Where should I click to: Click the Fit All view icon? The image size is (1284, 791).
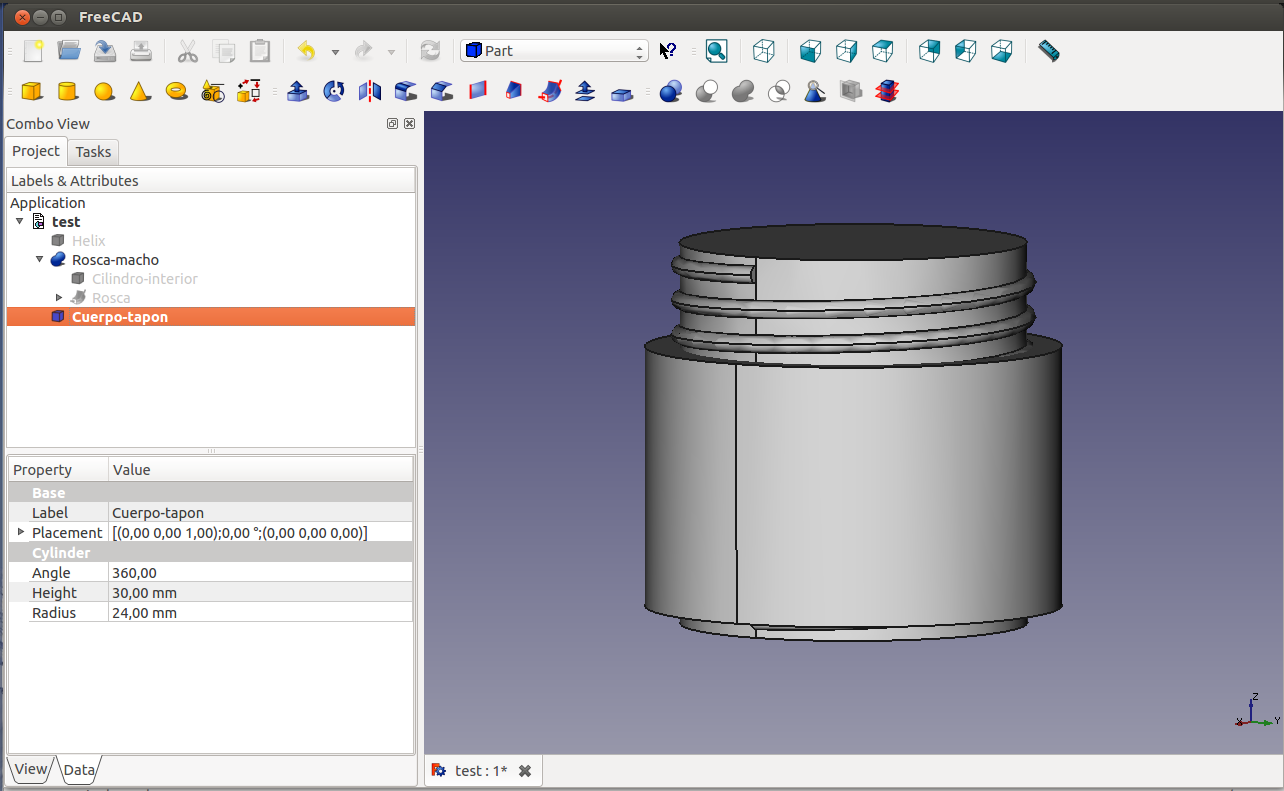716,51
